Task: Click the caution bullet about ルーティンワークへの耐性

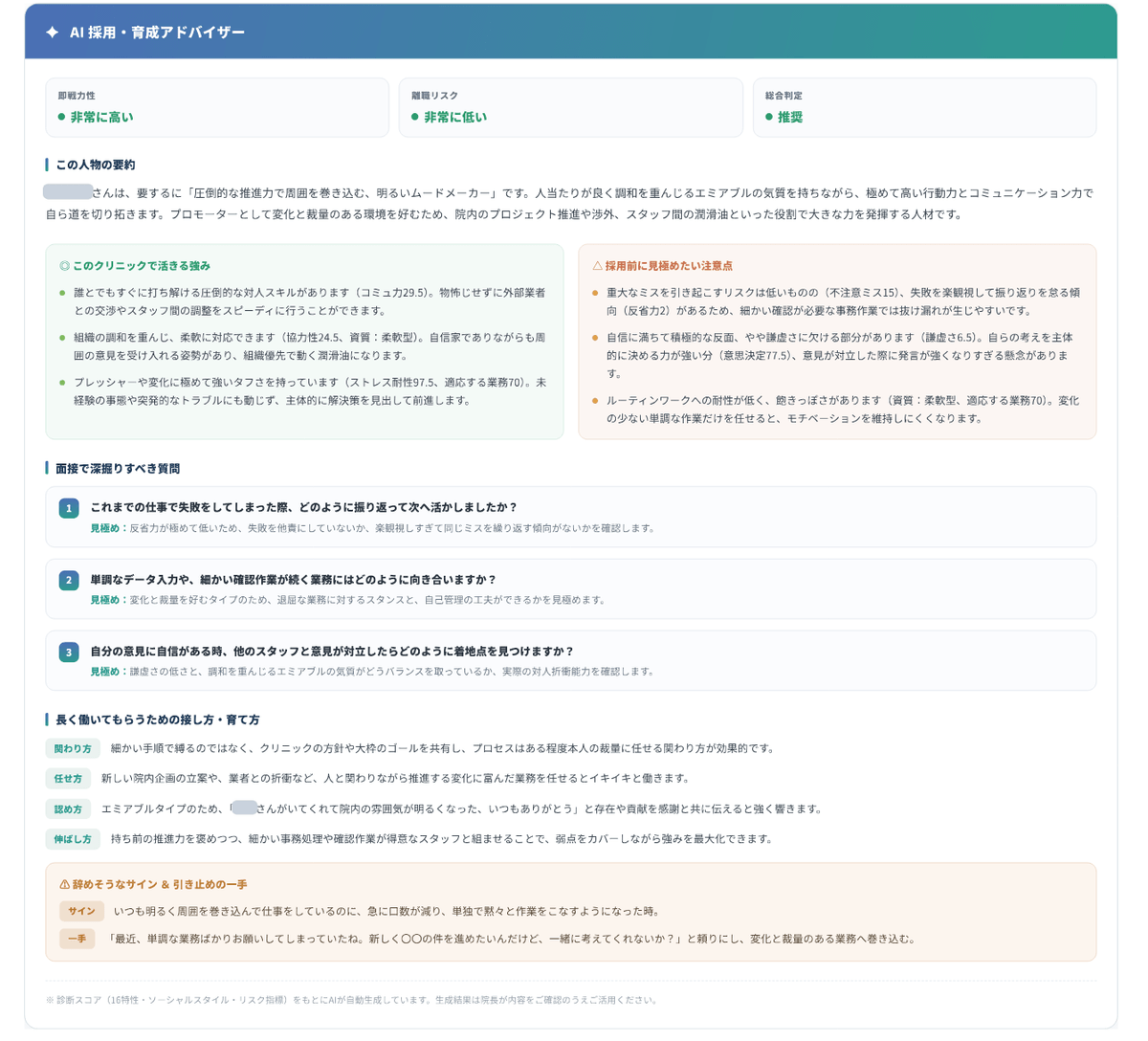Action: 843,410
